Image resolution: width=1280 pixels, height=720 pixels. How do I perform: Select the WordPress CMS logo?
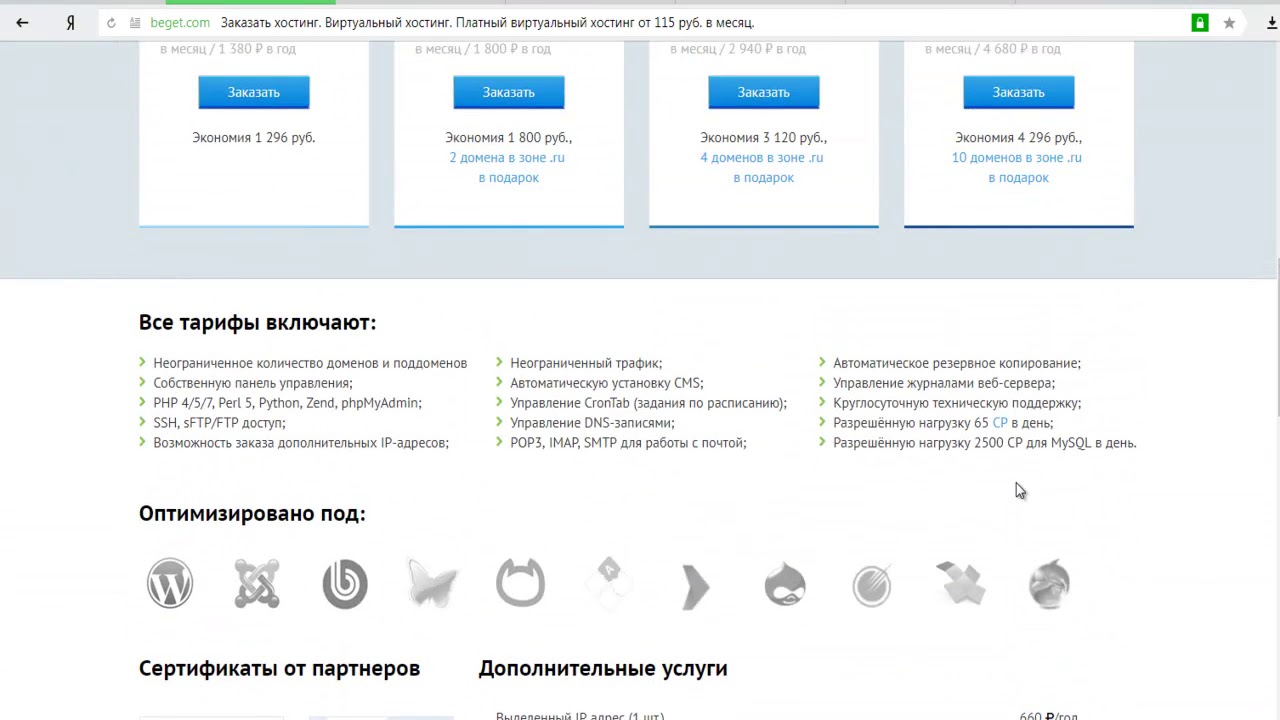tap(170, 583)
